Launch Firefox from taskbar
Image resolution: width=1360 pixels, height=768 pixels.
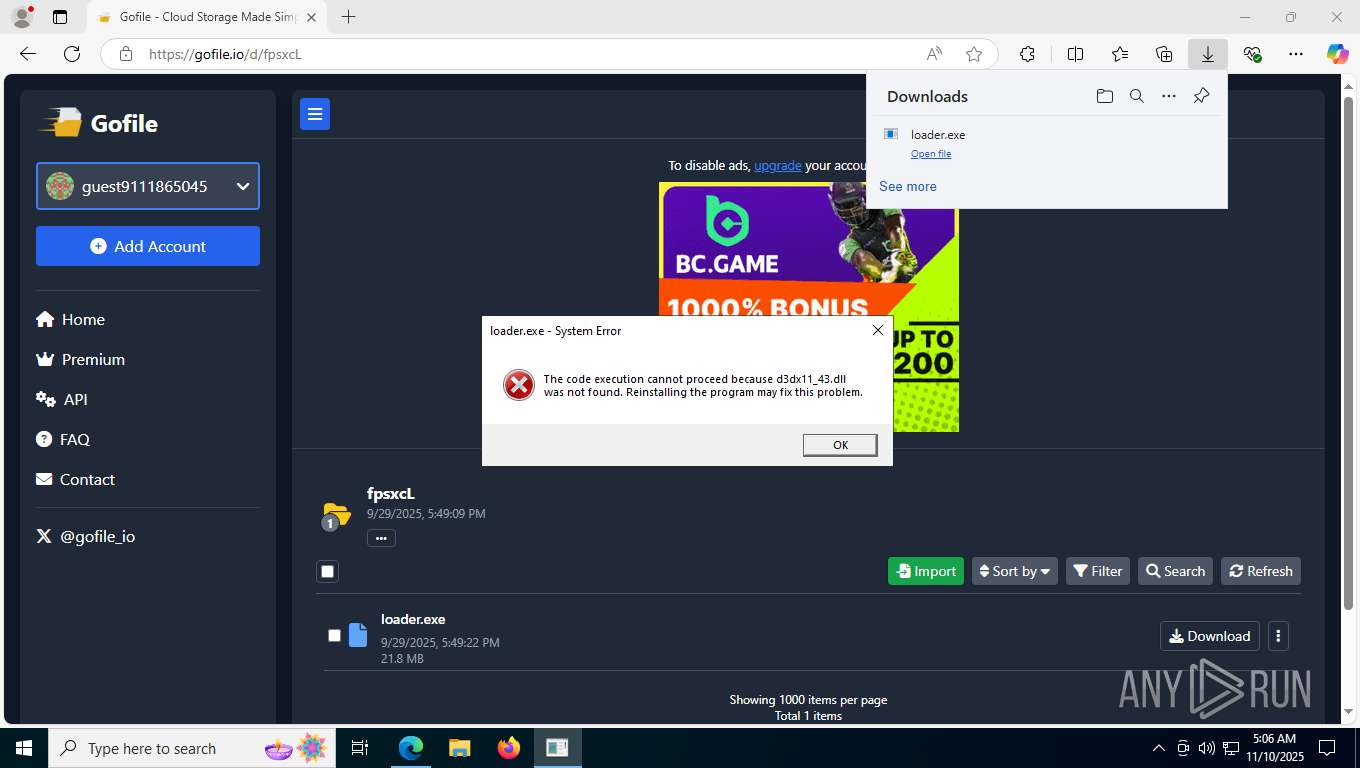point(509,748)
